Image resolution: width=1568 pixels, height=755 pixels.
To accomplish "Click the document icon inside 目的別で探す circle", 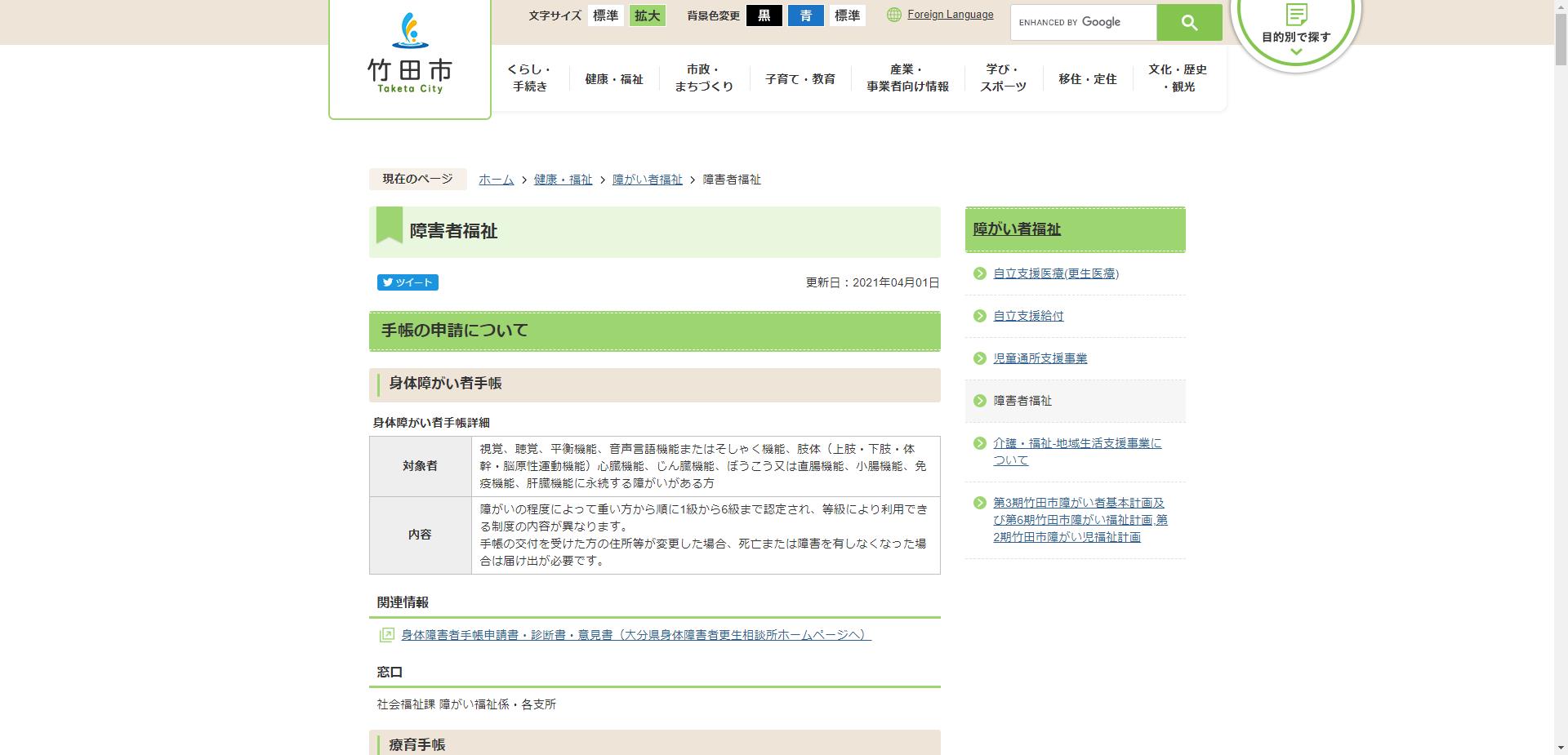I will pos(1295,15).
